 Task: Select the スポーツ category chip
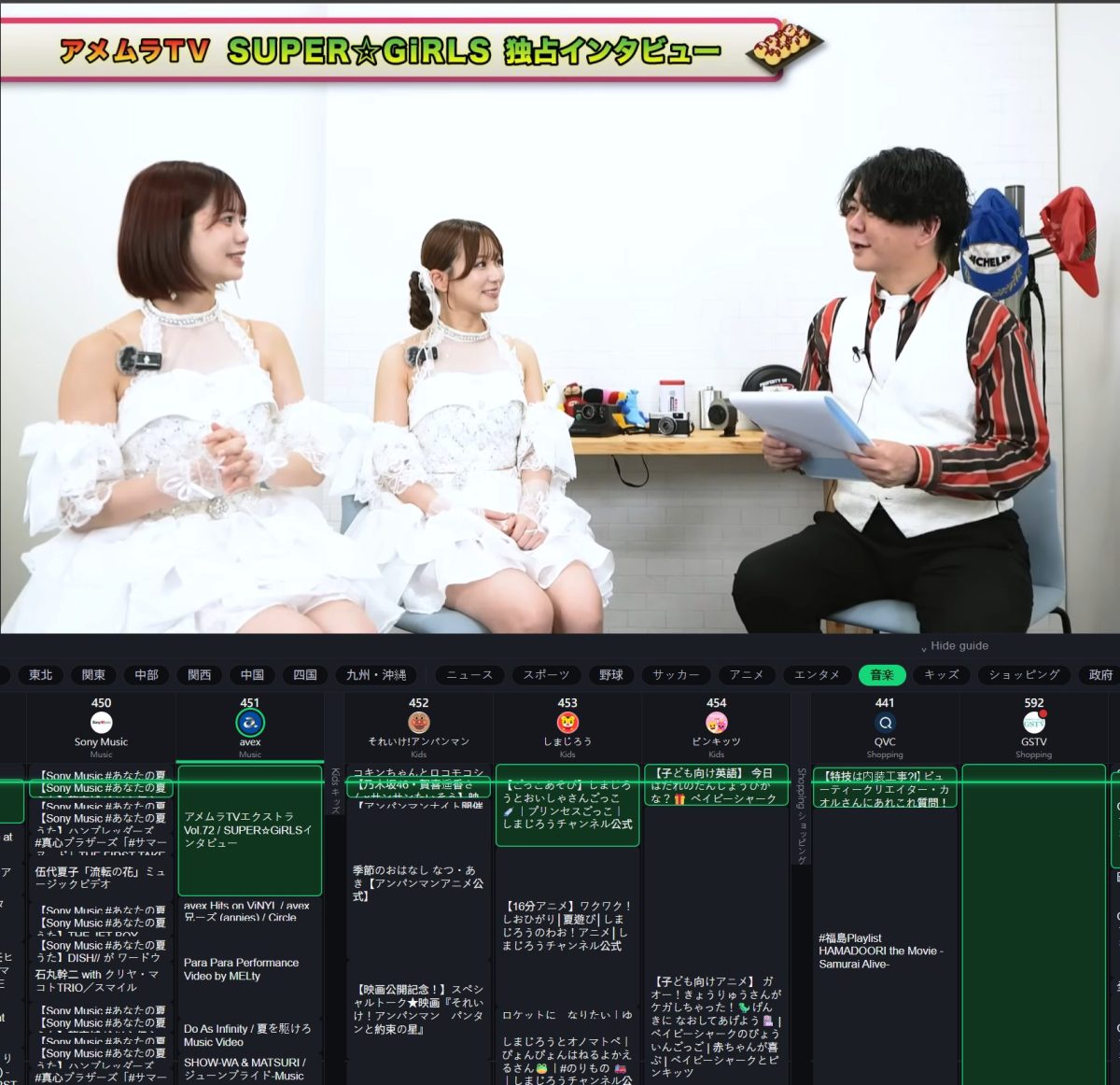pos(546,674)
